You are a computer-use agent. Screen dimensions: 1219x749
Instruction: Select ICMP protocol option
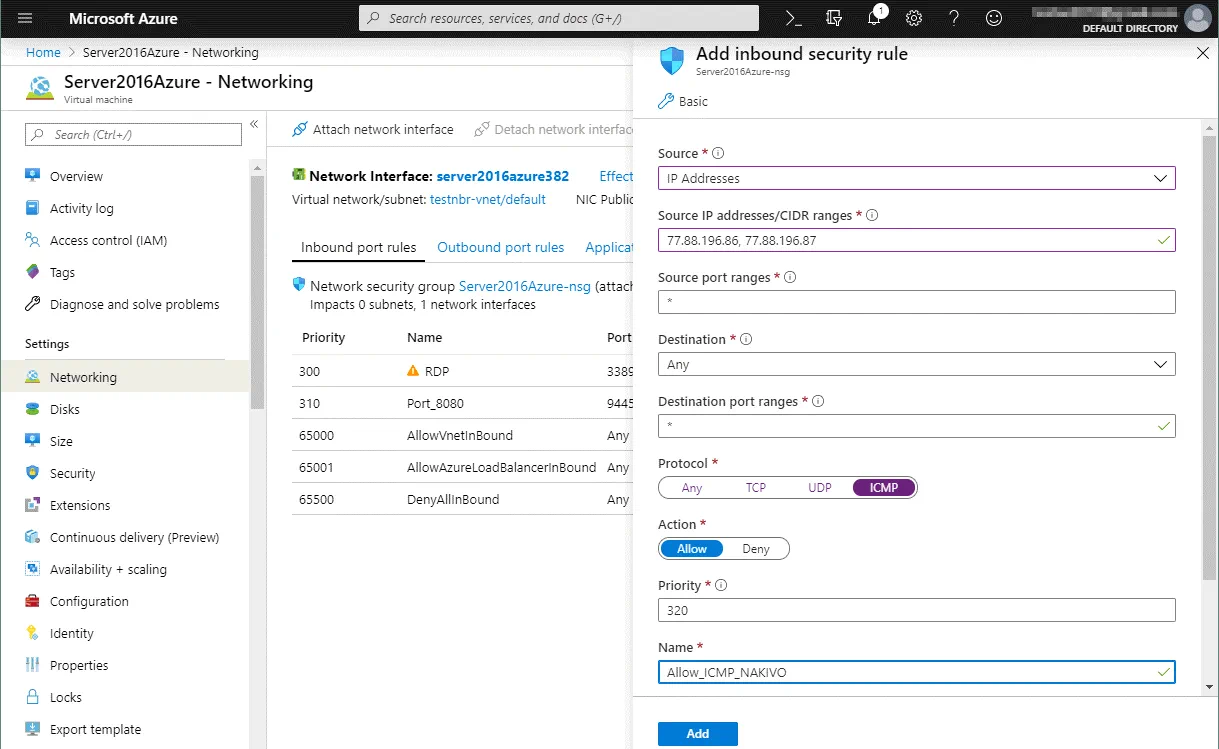click(x=884, y=488)
